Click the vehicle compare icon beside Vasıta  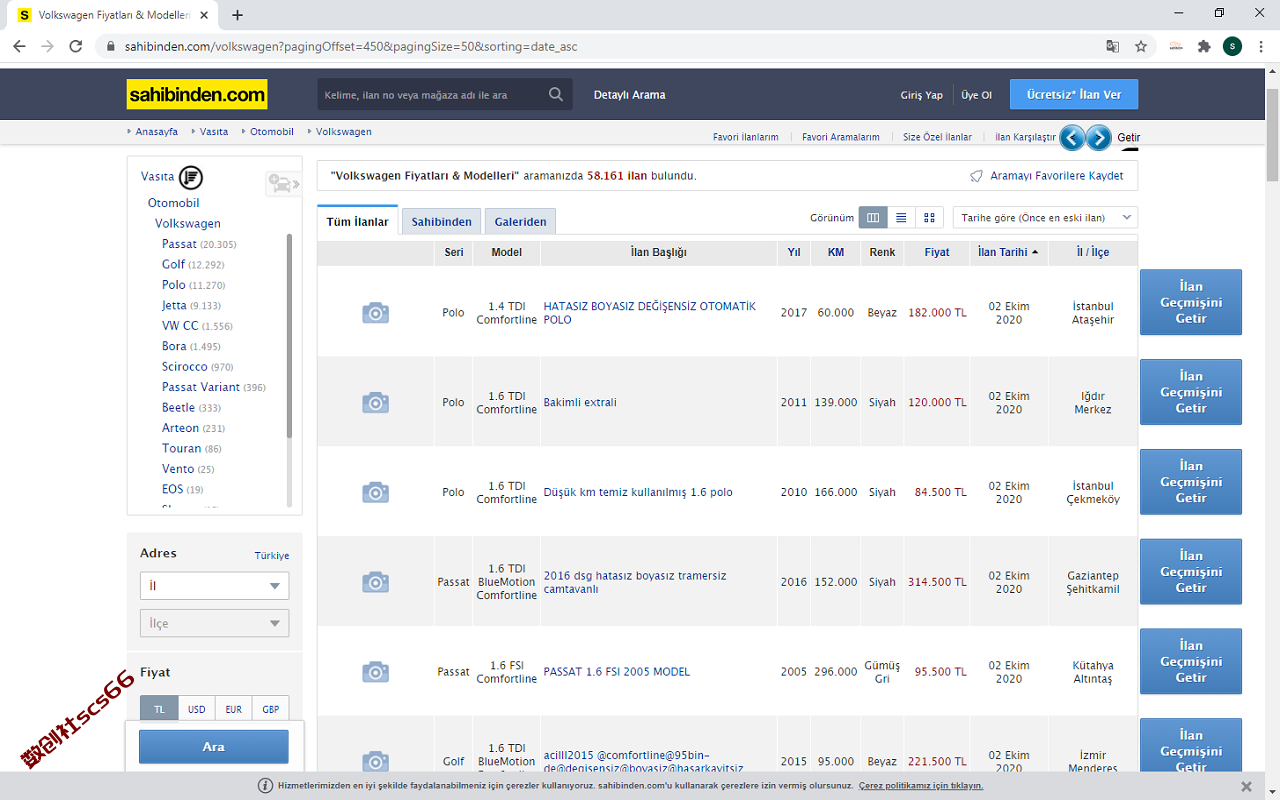pos(283,184)
